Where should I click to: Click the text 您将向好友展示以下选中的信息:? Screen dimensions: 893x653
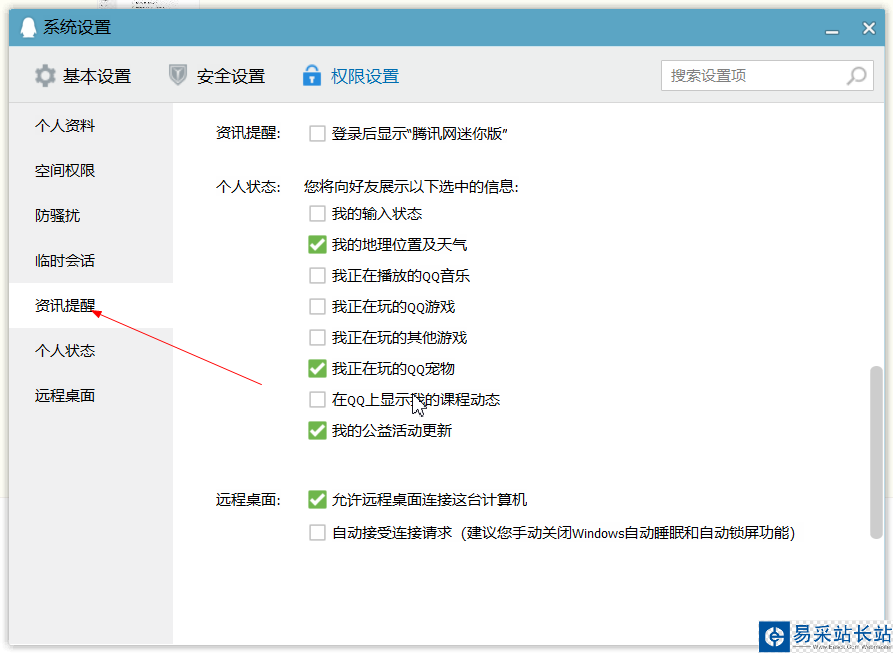(411, 187)
